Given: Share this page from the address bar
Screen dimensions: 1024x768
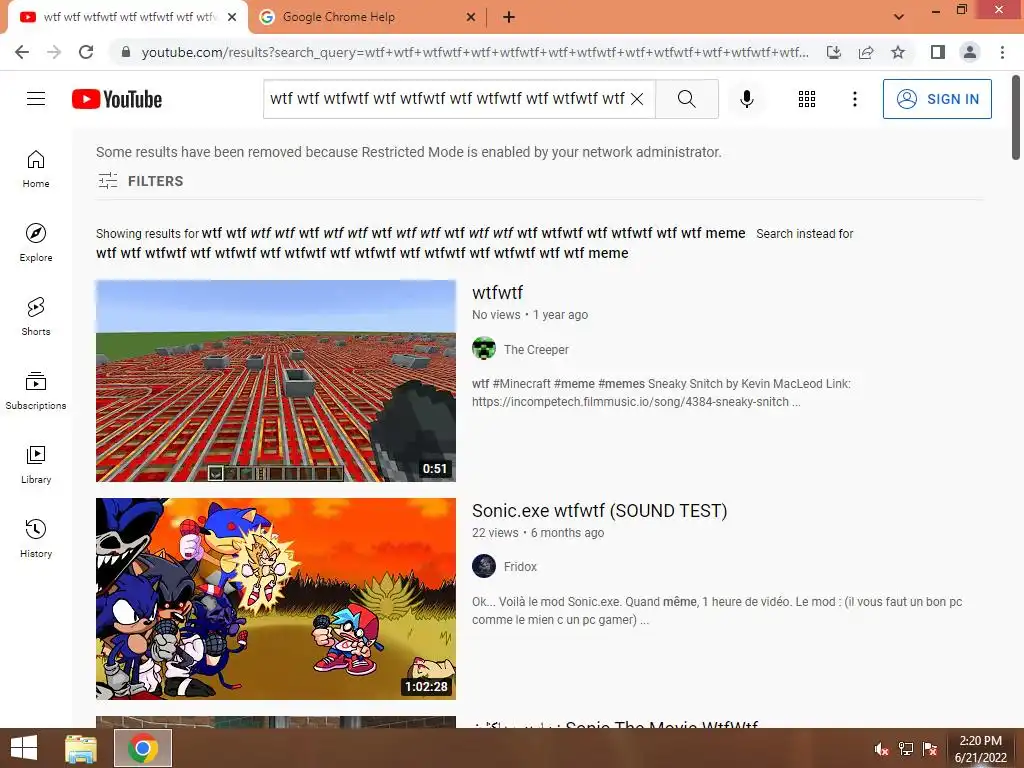Looking at the screenshot, I should click(866, 52).
